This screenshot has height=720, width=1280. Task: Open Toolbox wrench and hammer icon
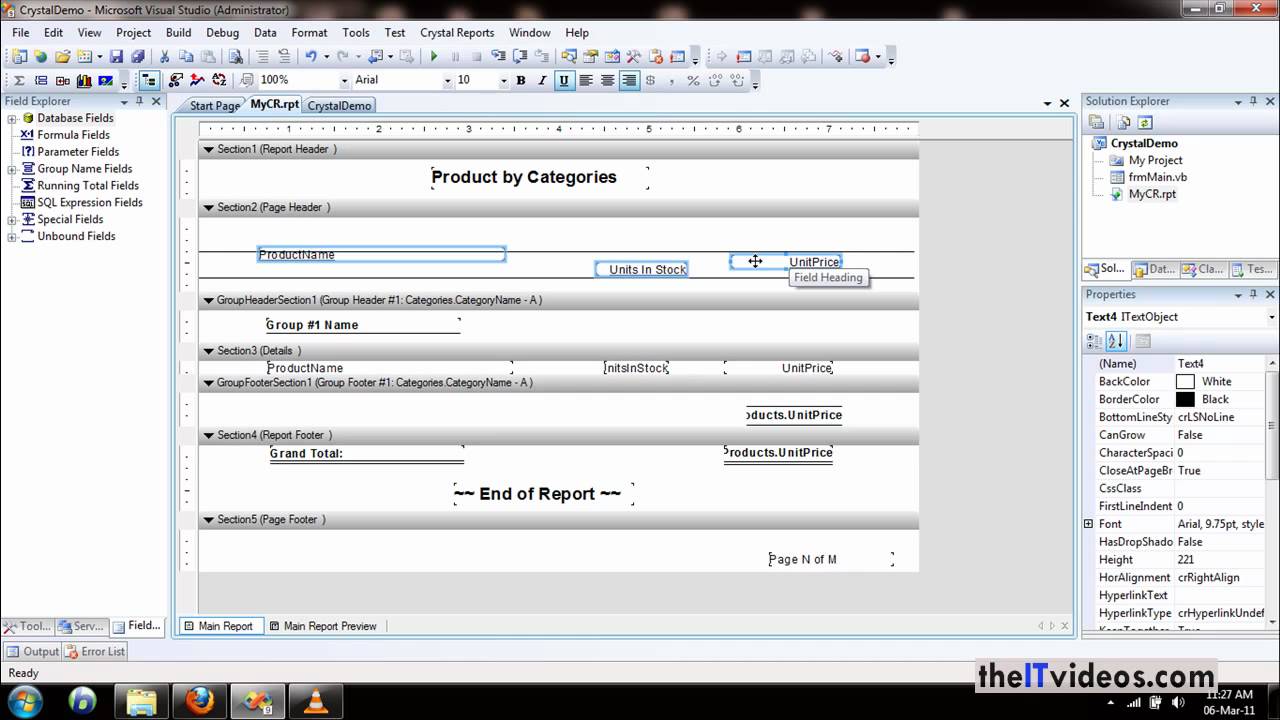(x=632, y=57)
